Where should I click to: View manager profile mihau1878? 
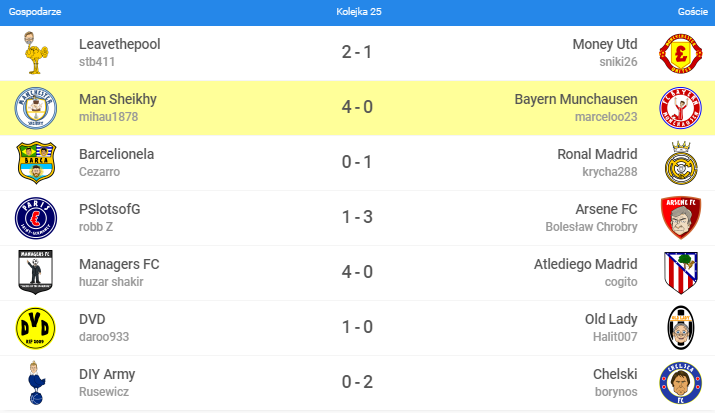pos(109,117)
